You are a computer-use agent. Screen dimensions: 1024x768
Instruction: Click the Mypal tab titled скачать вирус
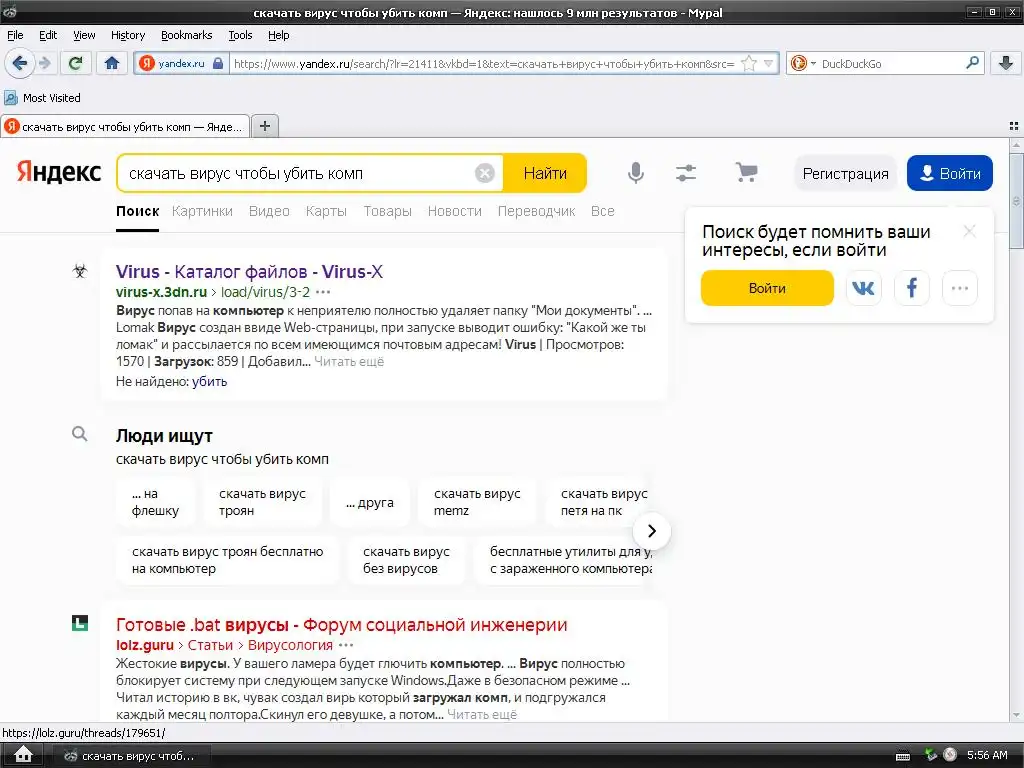click(x=125, y=127)
